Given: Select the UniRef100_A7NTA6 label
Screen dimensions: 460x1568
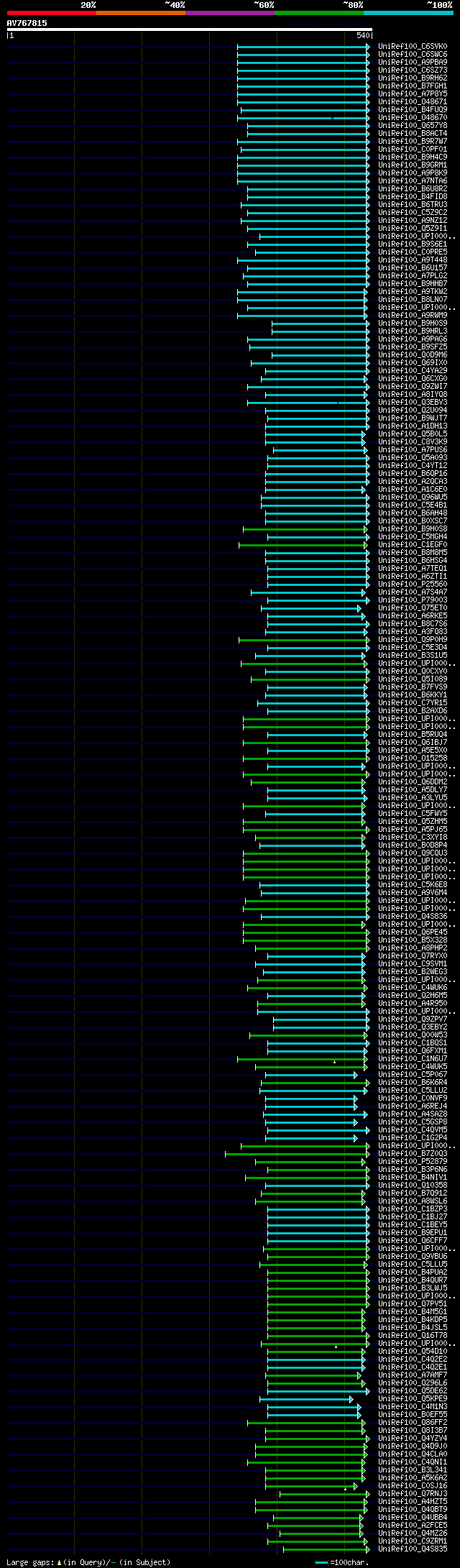Looking at the screenshot, I should (x=413, y=180).
